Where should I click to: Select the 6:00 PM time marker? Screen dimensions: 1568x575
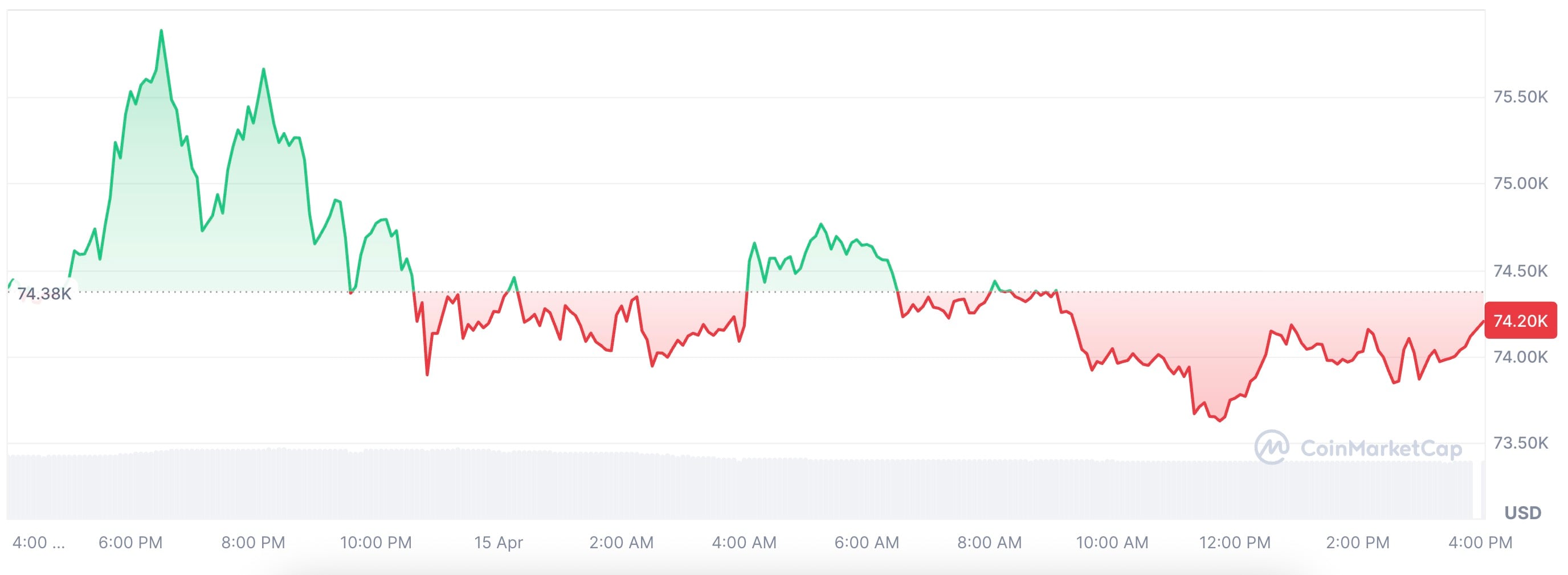[130, 542]
